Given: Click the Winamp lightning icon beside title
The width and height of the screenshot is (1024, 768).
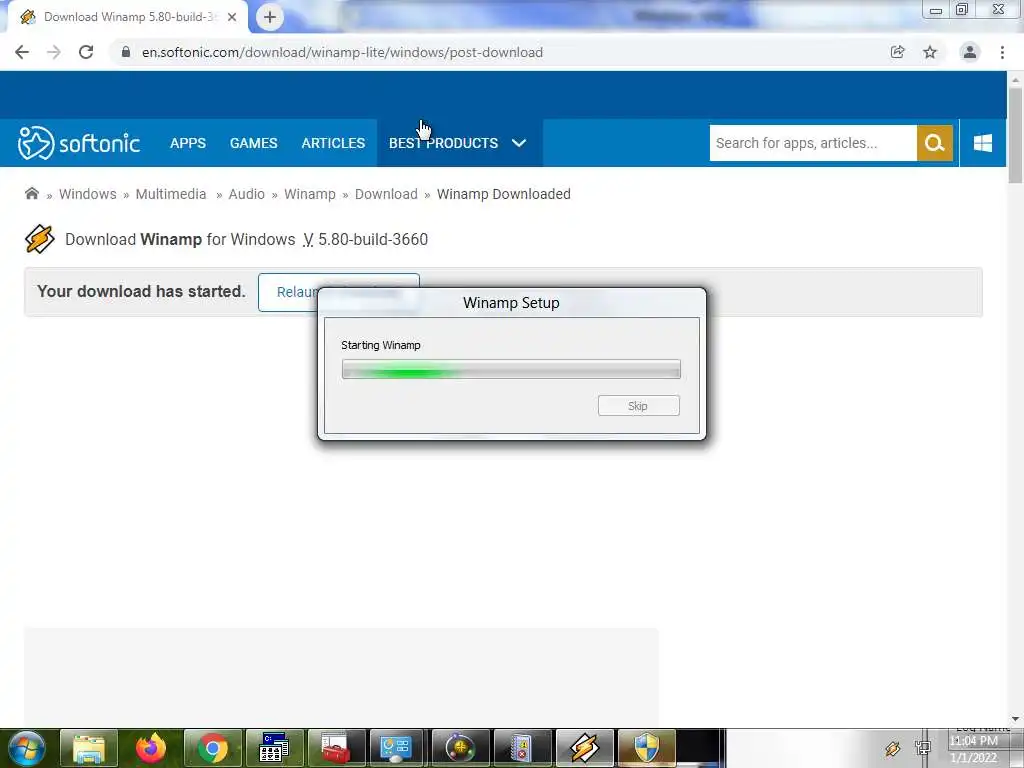Looking at the screenshot, I should [40, 239].
